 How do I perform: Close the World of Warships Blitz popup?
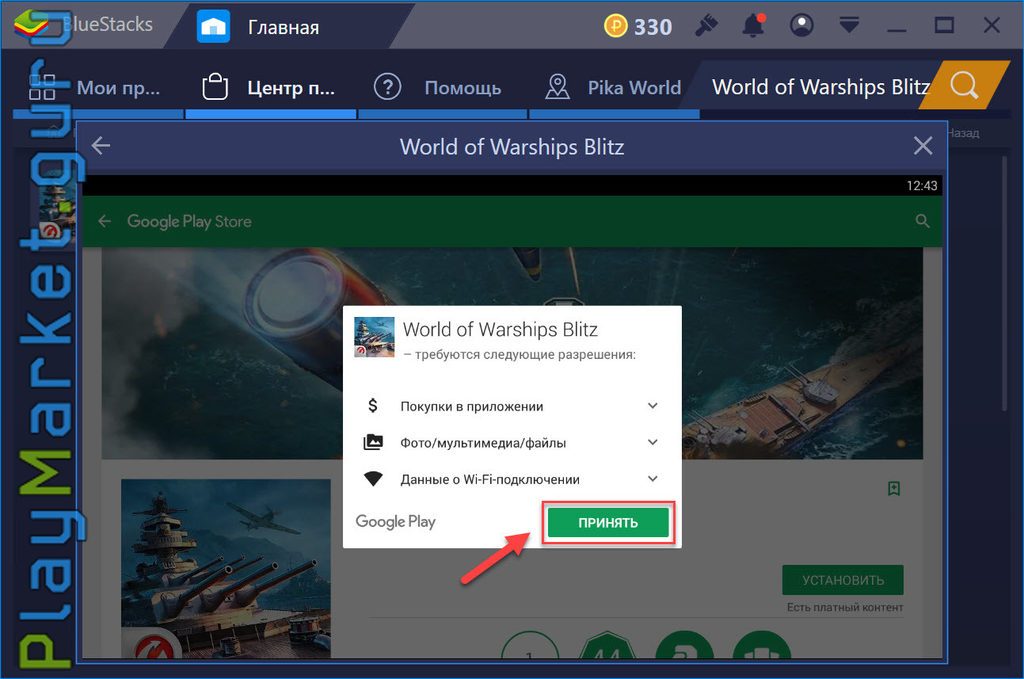click(923, 146)
